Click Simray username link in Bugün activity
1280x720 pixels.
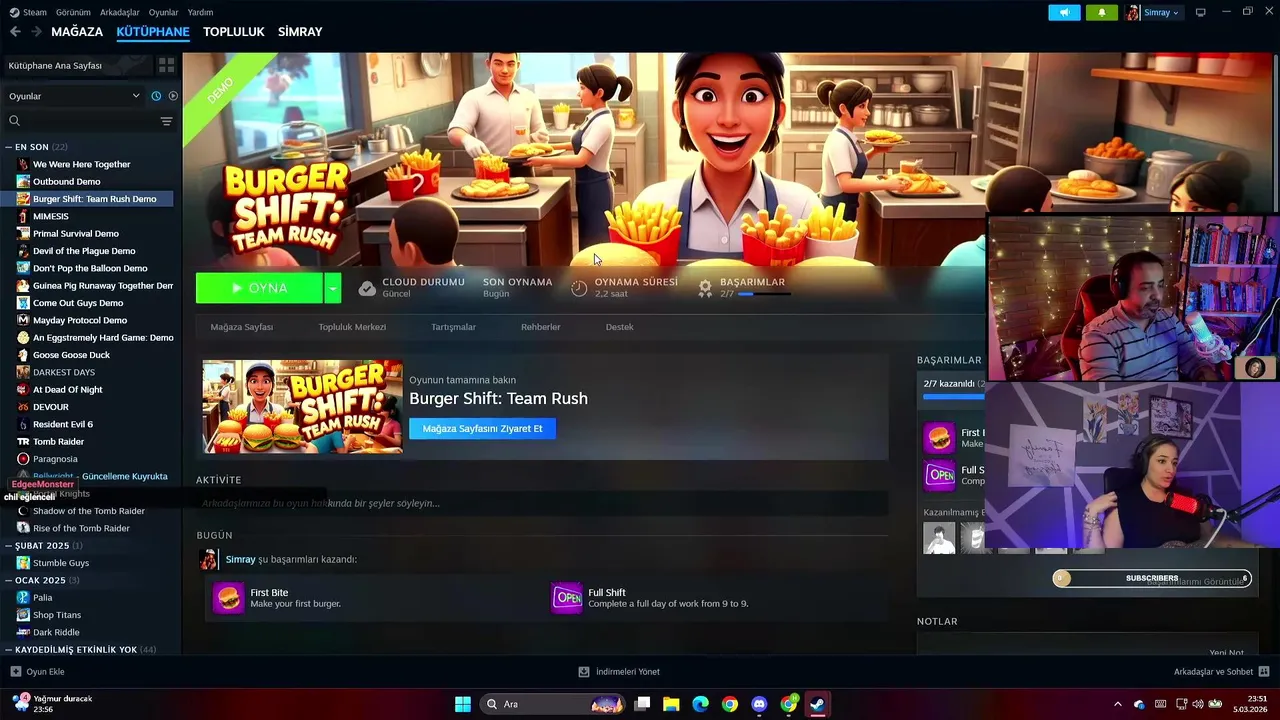[240, 559]
